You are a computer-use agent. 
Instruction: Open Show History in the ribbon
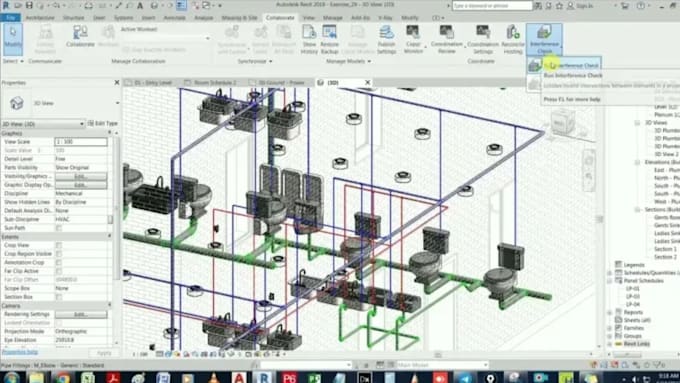click(x=309, y=39)
